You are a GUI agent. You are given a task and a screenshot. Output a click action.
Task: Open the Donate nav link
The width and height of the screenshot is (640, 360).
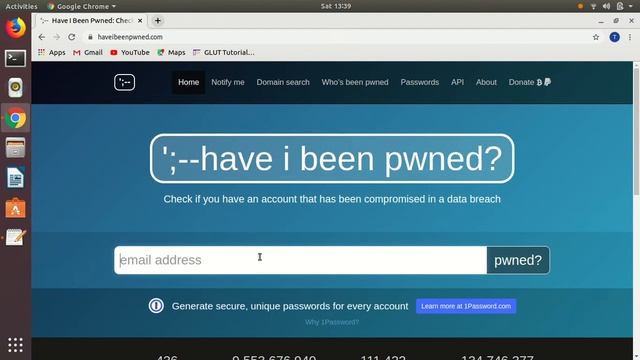529,82
